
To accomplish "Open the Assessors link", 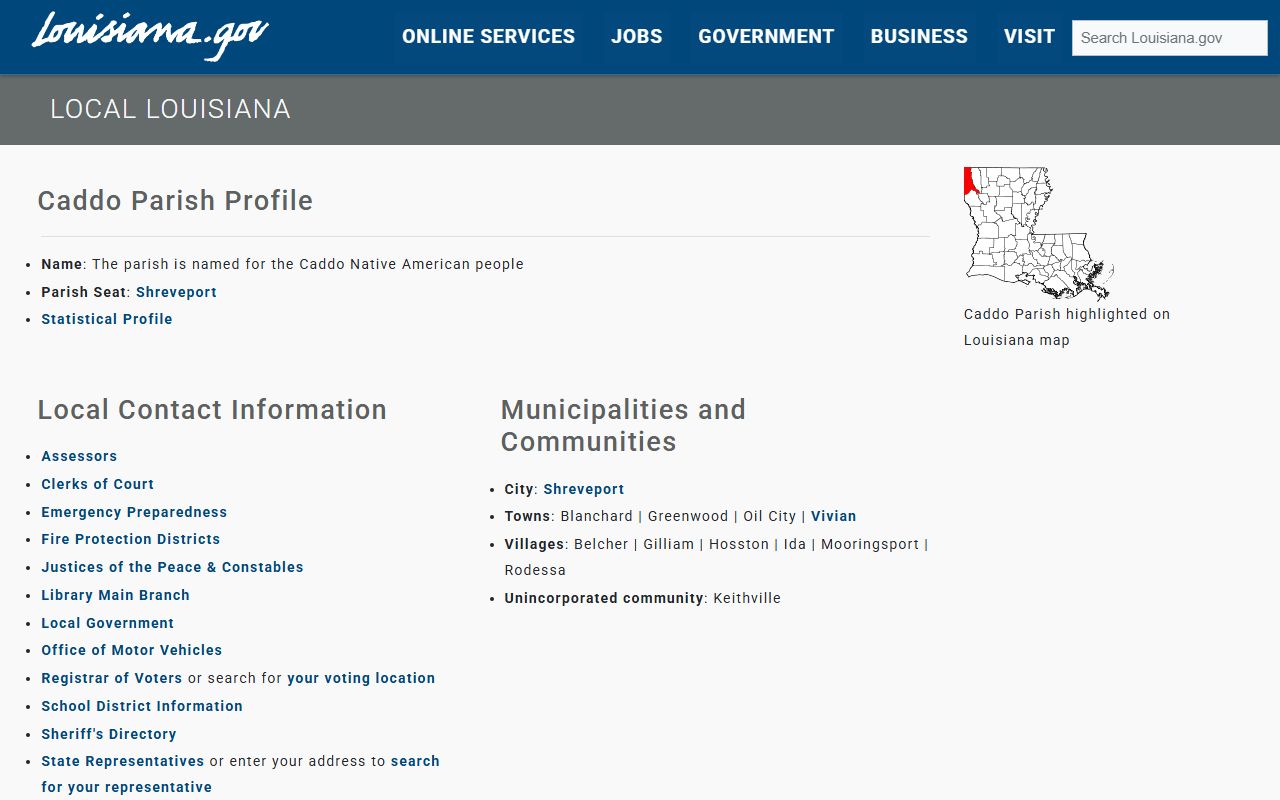I will tap(79, 456).
